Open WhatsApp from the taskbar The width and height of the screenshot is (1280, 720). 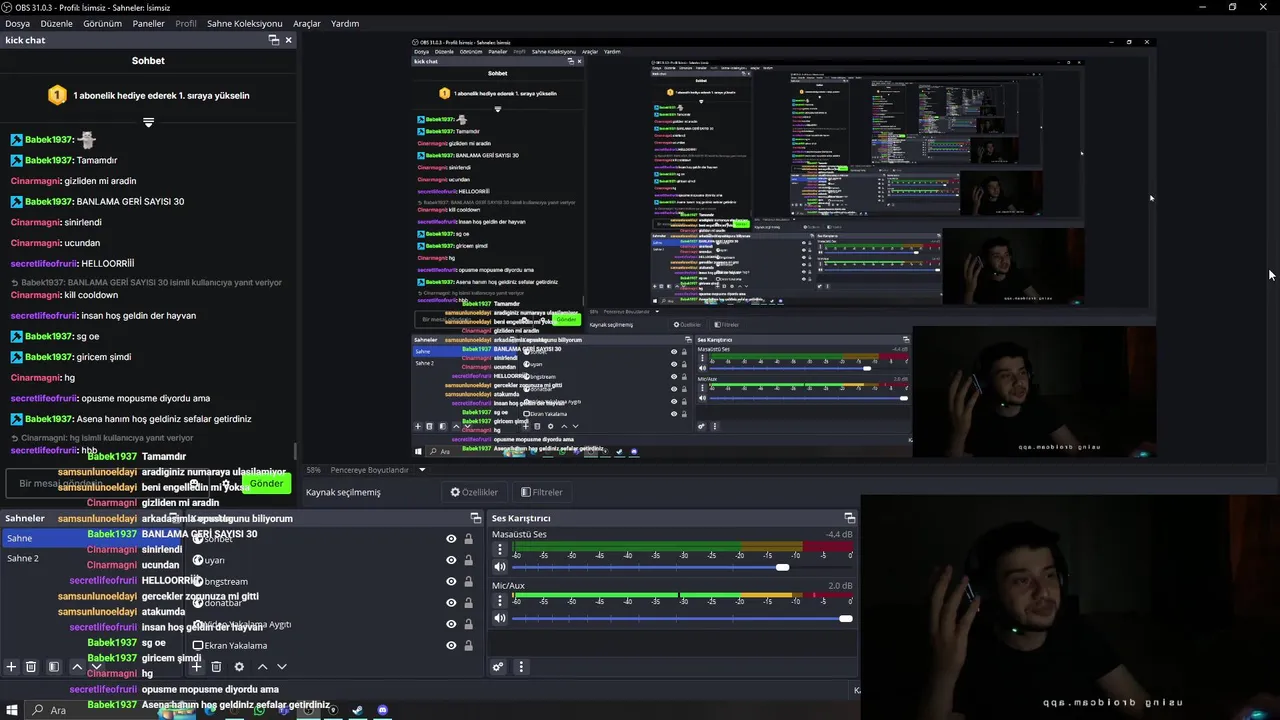click(x=260, y=710)
